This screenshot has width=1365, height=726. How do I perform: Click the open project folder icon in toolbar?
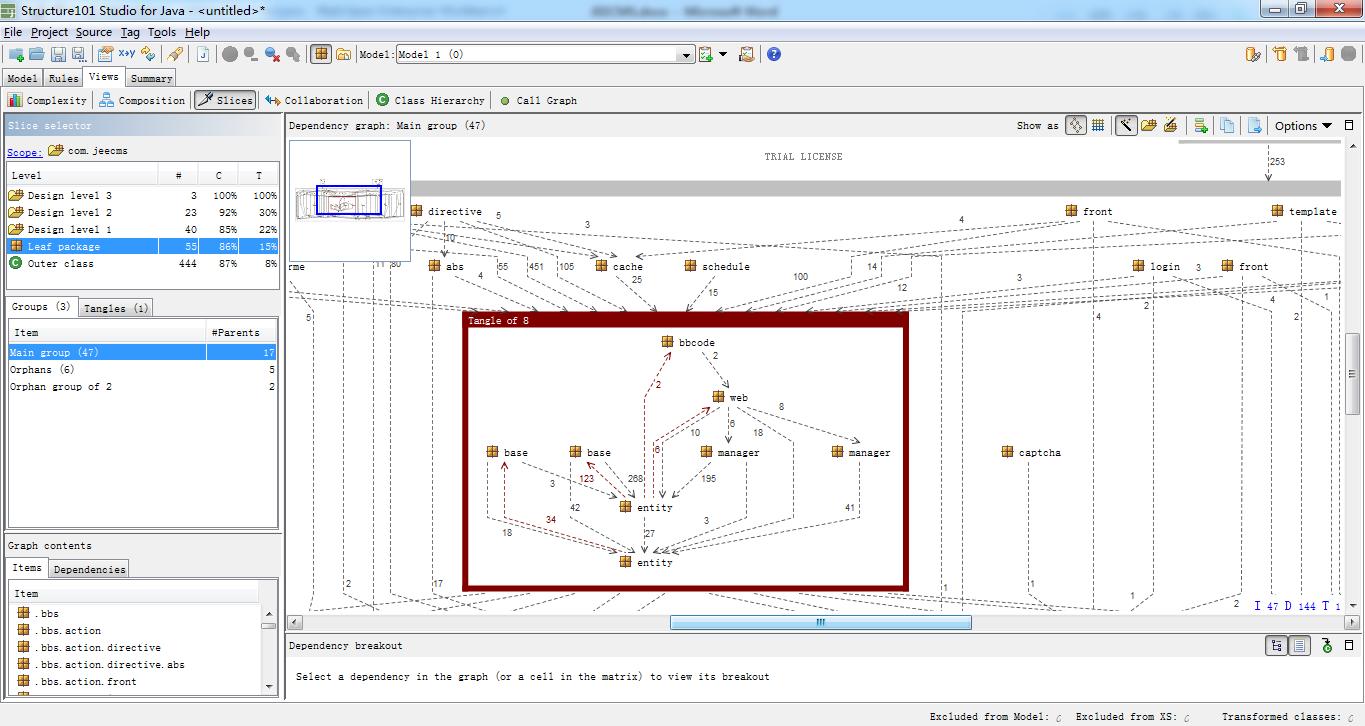point(37,54)
